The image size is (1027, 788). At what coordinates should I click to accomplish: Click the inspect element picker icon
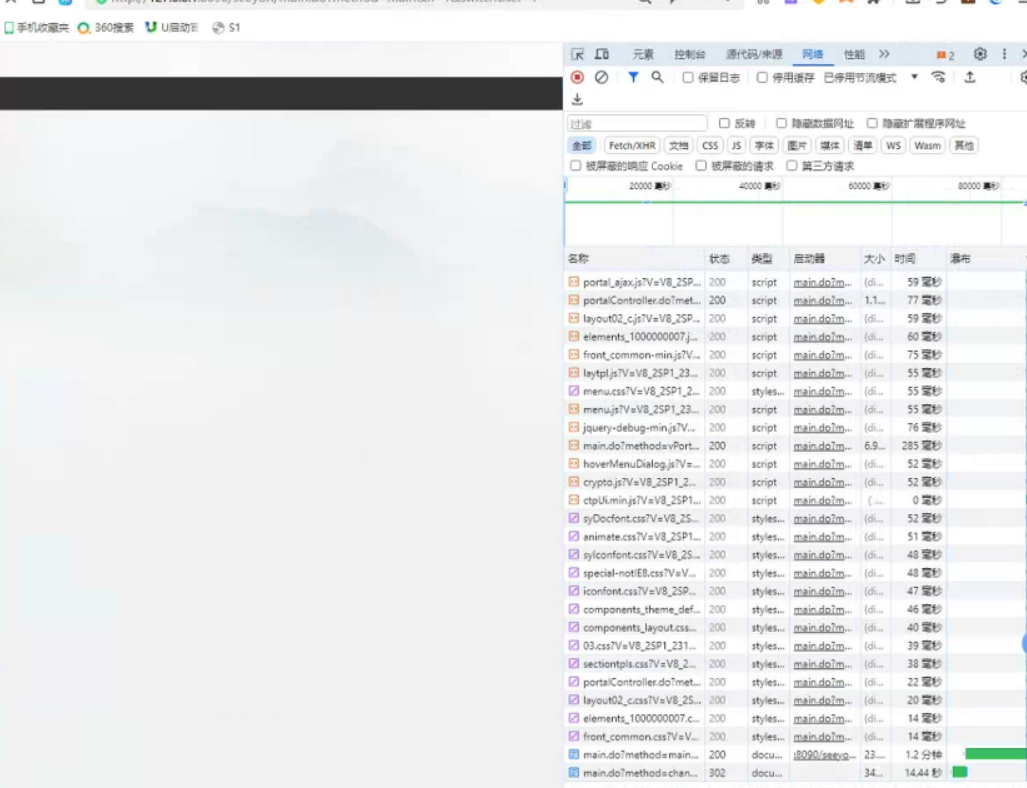(577, 54)
